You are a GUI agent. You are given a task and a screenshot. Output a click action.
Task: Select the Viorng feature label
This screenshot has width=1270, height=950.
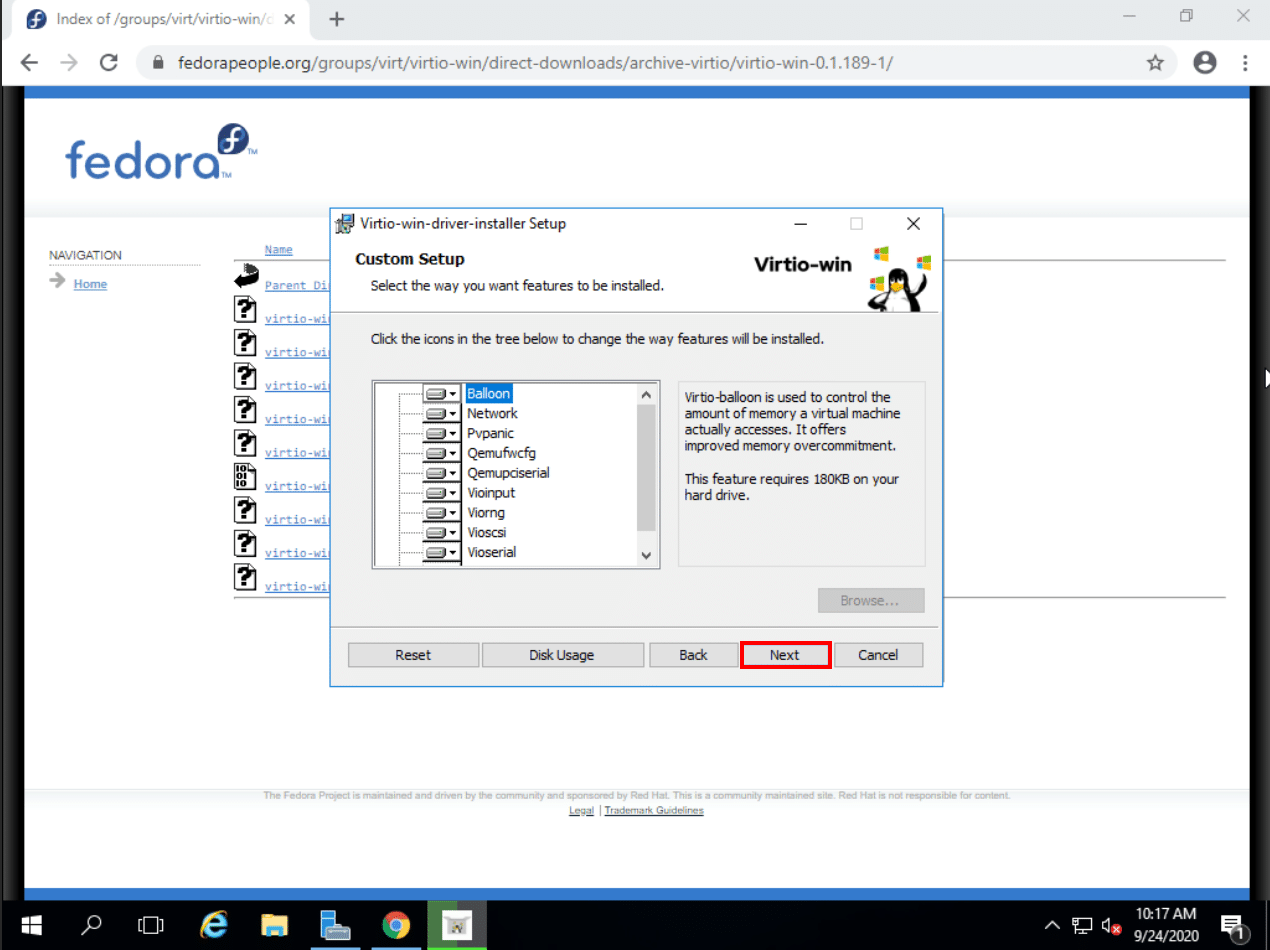coord(486,513)
